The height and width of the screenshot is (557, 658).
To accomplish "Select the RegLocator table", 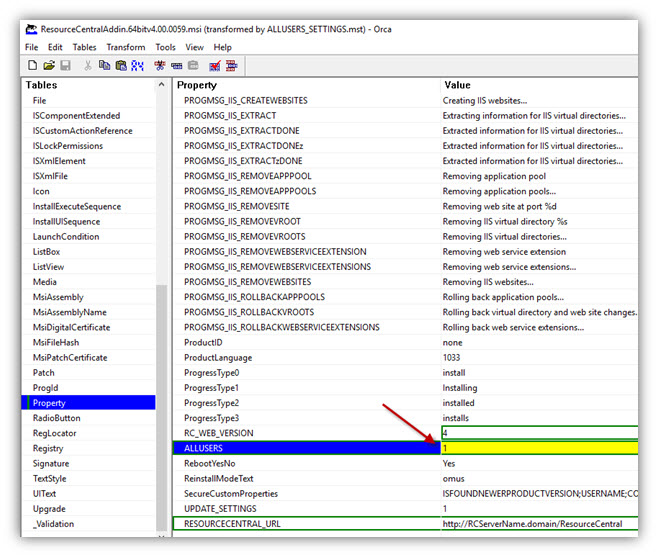I will point(55,433).
